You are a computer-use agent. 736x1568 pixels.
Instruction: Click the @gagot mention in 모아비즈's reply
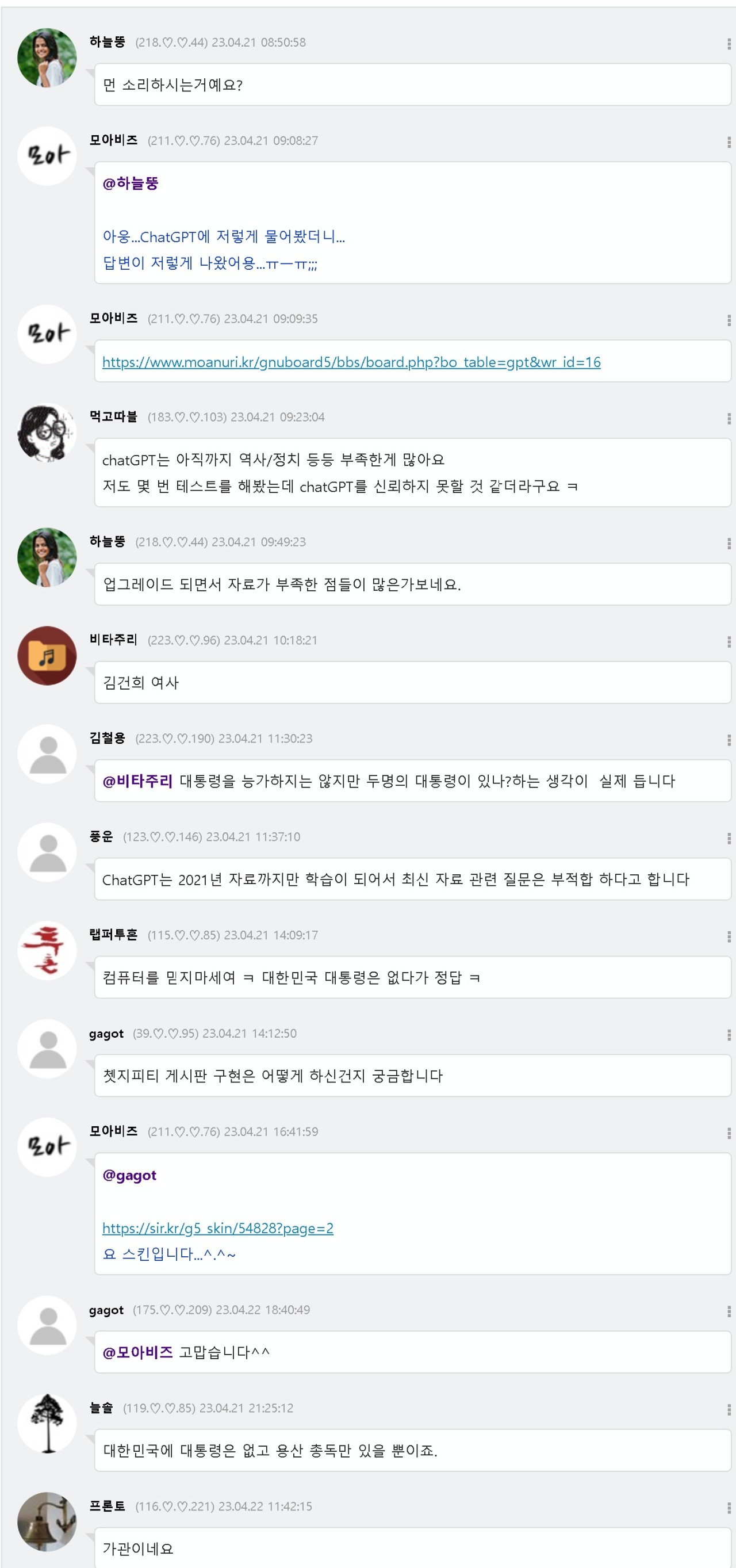click(x=129, y=1175)
